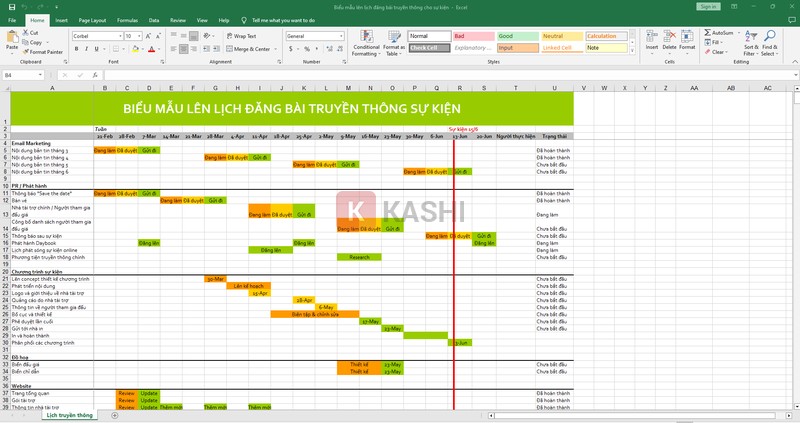The image size is (800, 423).
Task: Open the font name dropdown (Corbel)
Action: click(x=120, y=36)
